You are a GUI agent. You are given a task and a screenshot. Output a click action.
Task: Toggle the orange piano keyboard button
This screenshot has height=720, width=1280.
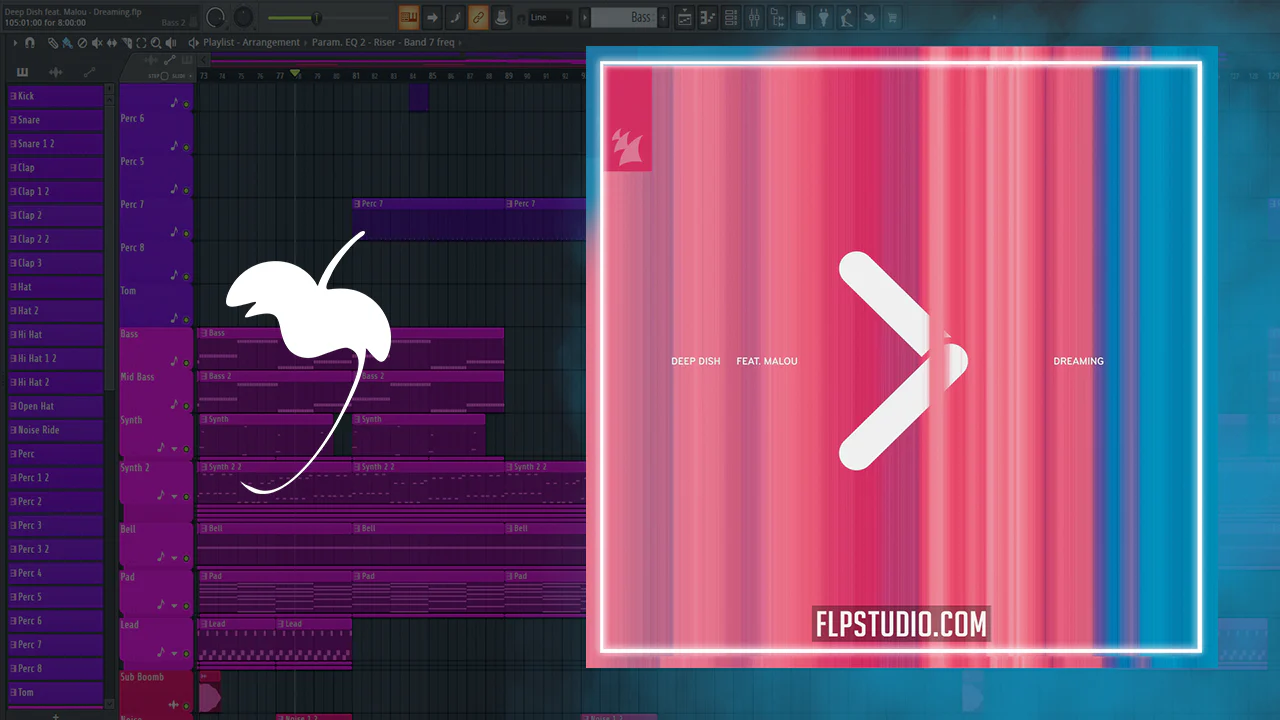coord(409,17)
